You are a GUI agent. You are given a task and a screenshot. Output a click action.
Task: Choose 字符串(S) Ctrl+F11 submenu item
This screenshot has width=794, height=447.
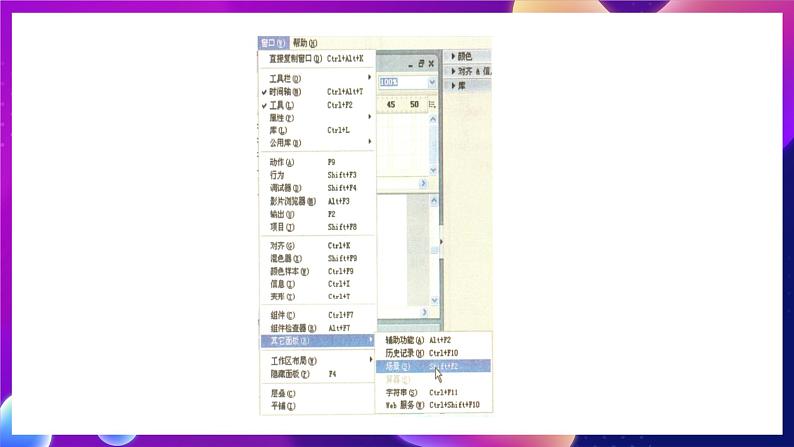pos(433,392)
